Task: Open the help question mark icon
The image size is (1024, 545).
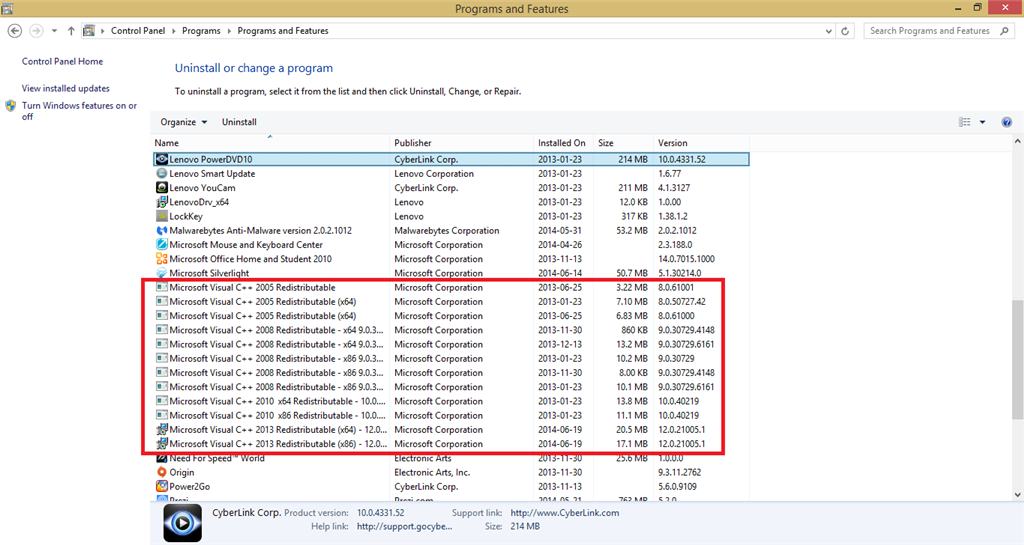Action: tap(1006, 122)
